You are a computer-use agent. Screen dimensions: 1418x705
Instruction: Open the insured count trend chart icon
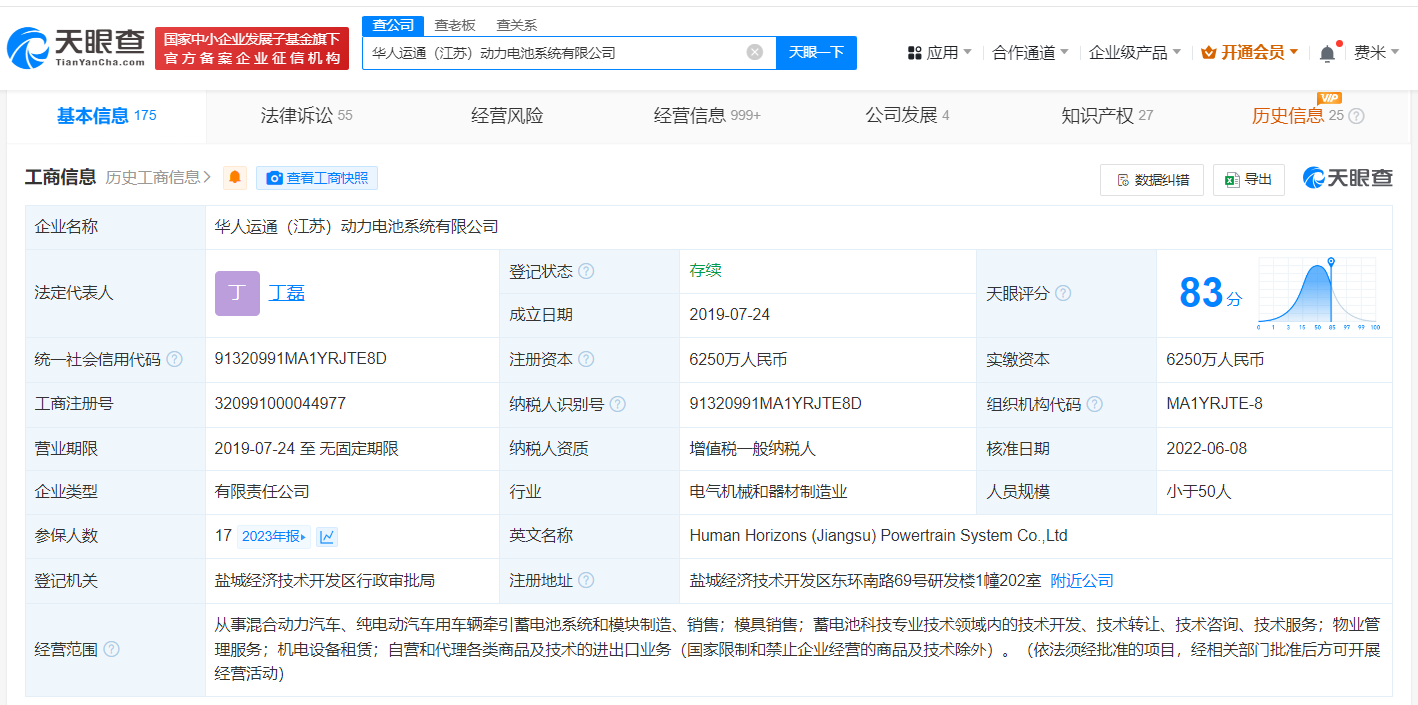(327, 537)
